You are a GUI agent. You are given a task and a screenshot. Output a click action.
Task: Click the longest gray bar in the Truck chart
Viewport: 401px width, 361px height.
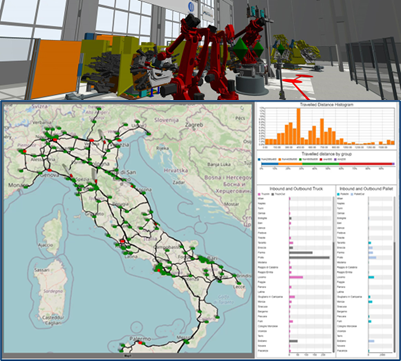(x=309, y=258)
